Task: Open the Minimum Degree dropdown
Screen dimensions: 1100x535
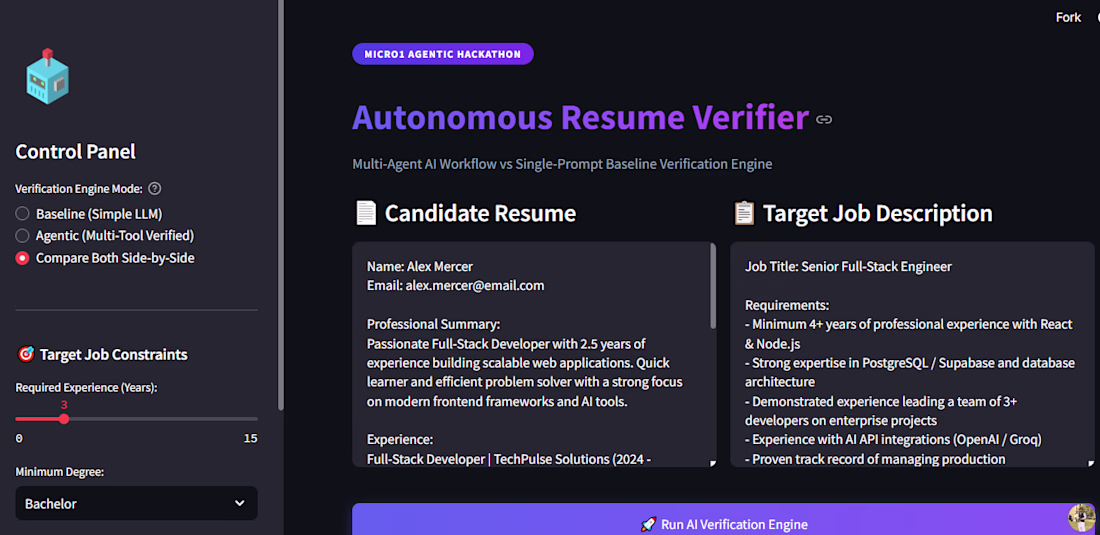Action: pos(136,503)
